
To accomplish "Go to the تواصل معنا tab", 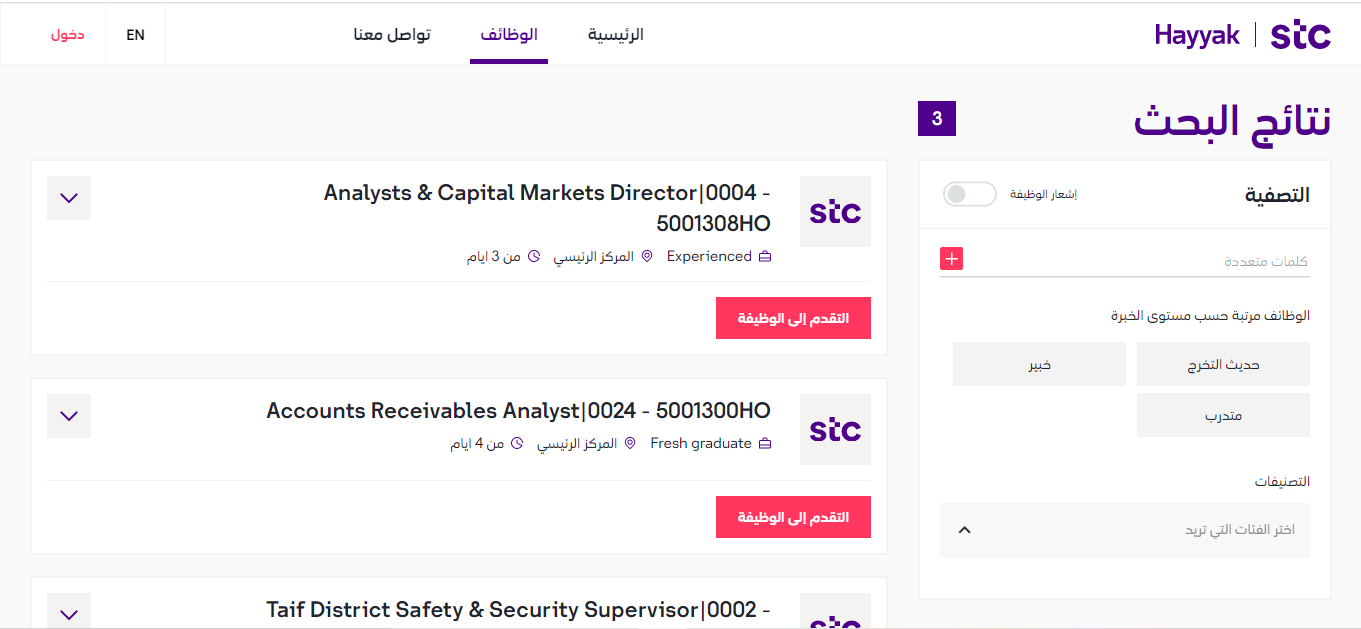I will 392,35.
